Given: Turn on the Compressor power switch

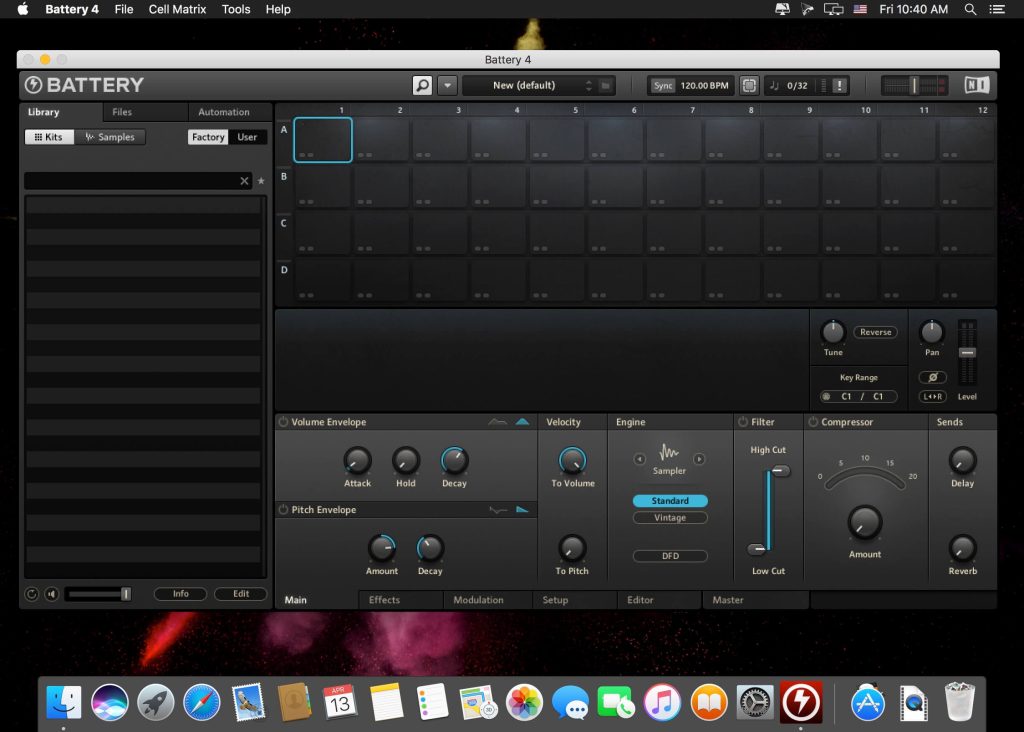Looking at the screenshot, I should coord(815,422).
